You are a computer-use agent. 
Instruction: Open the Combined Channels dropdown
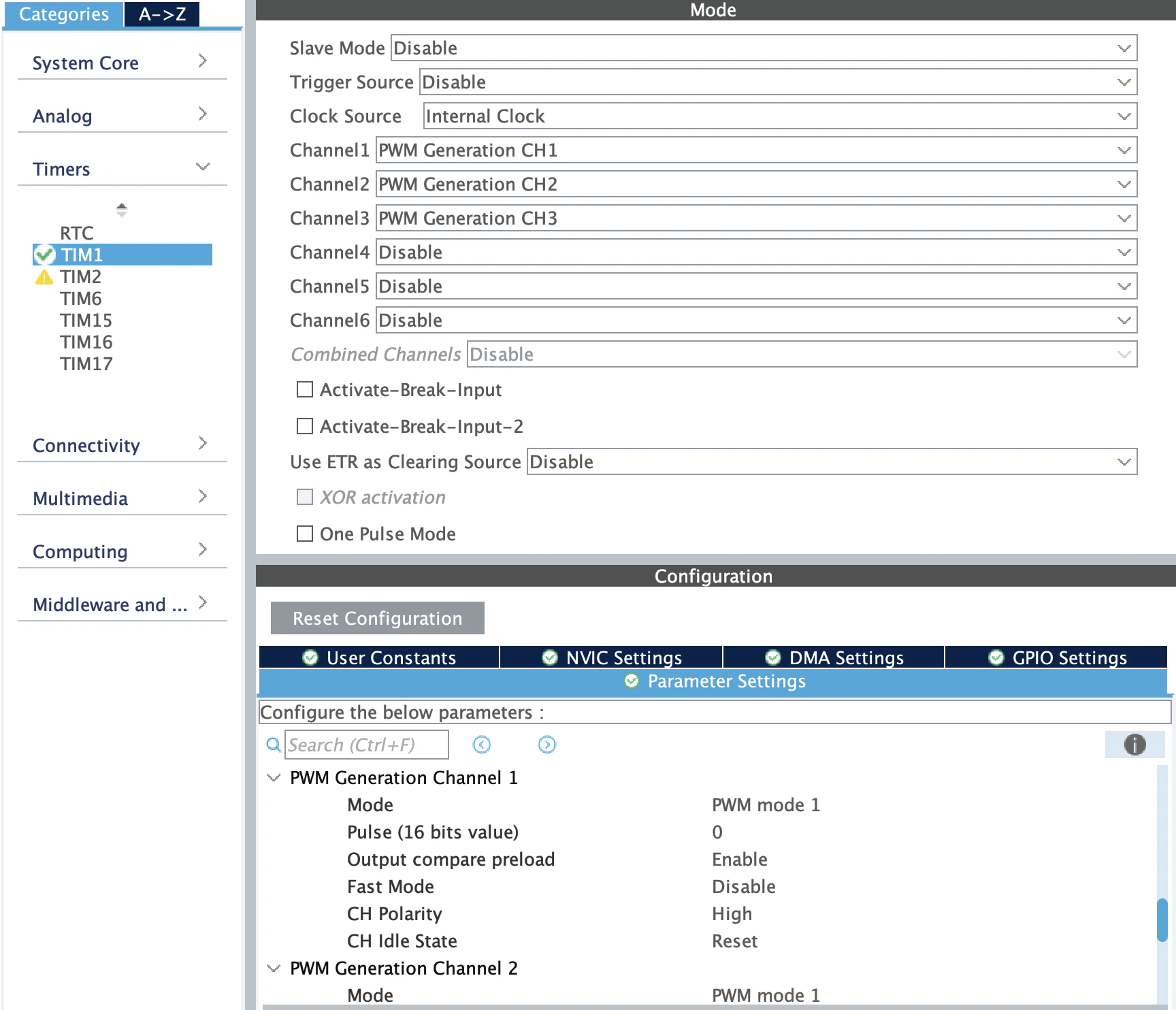pyautogui.click(x=802, y=354)
